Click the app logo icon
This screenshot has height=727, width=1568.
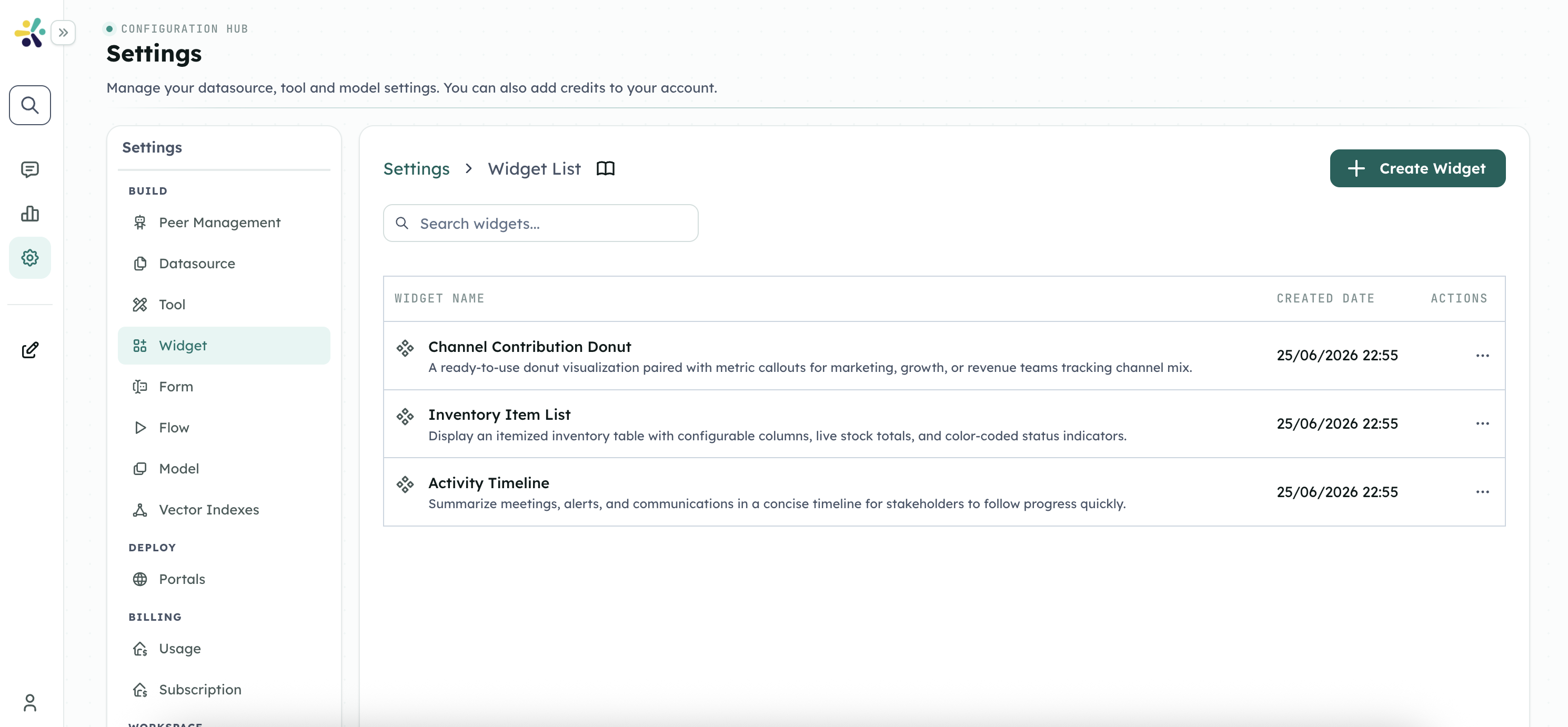[30, 32]
